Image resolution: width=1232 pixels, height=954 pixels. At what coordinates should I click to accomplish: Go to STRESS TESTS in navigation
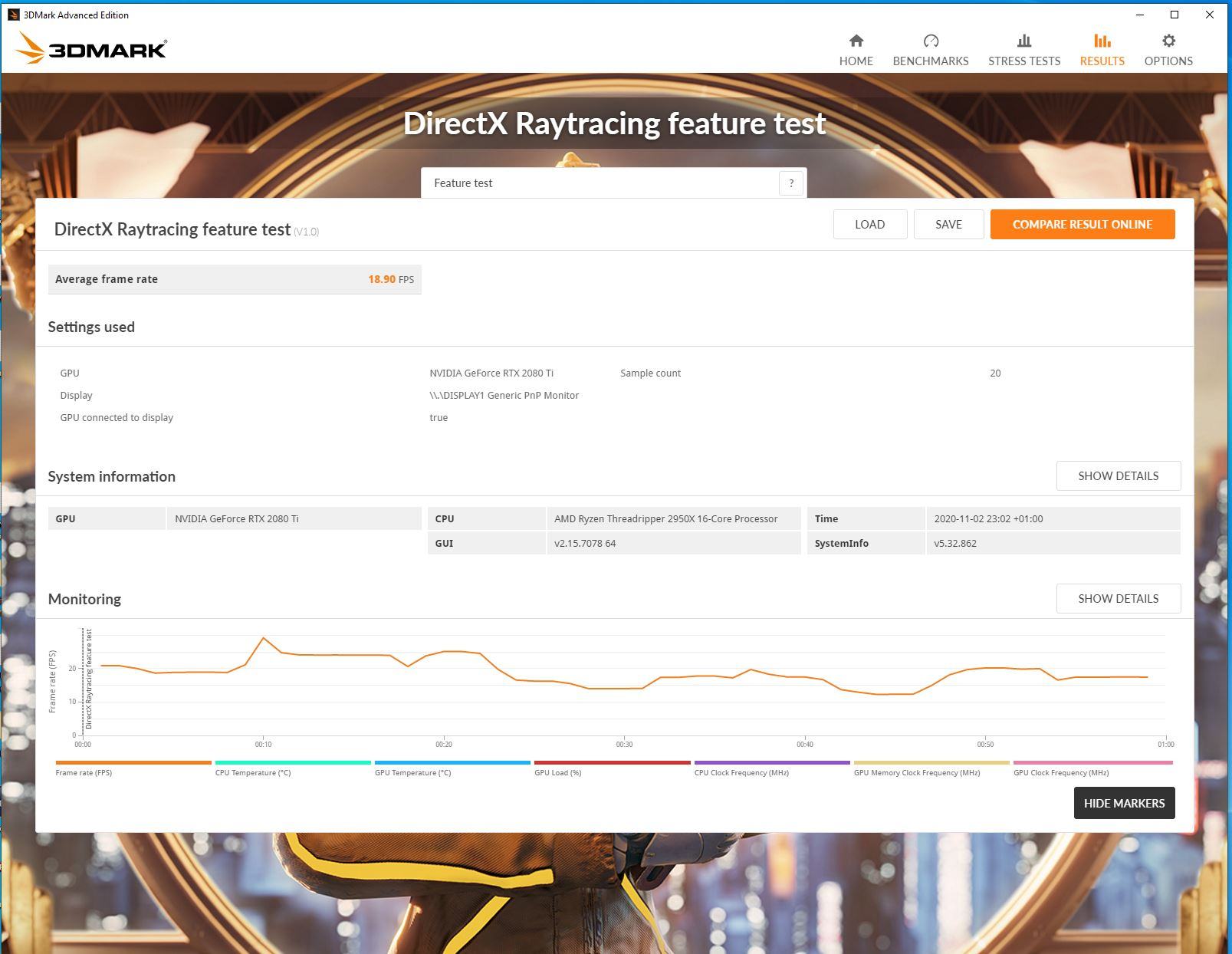tap(1024, 61)
